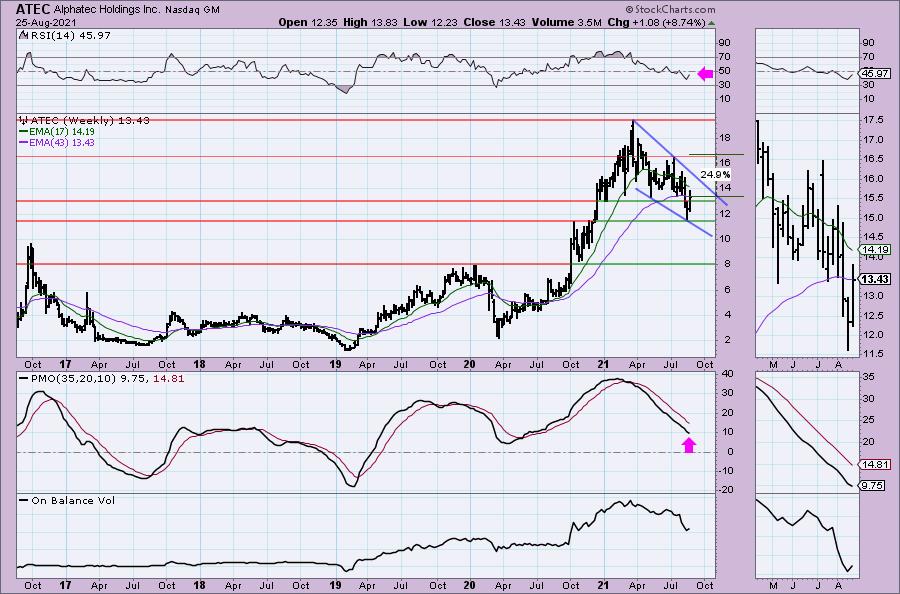
Task: Click the 14.81 PMO signal tag on right axis
Action: [x=874, y=465]
